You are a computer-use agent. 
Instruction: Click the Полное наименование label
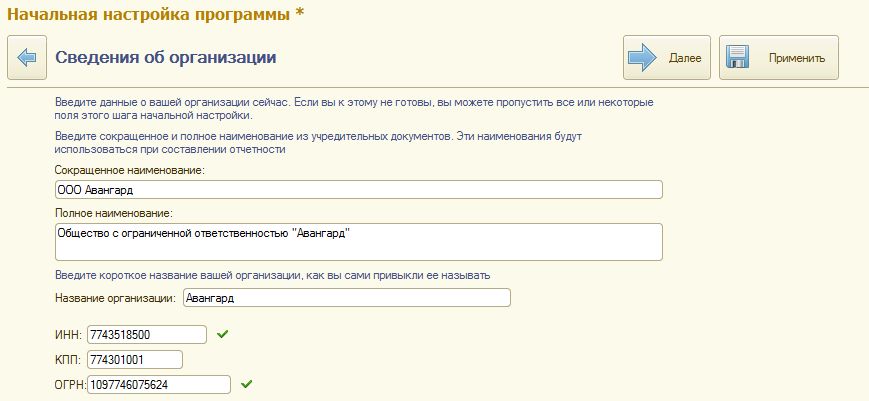click(x=114, y=213)
